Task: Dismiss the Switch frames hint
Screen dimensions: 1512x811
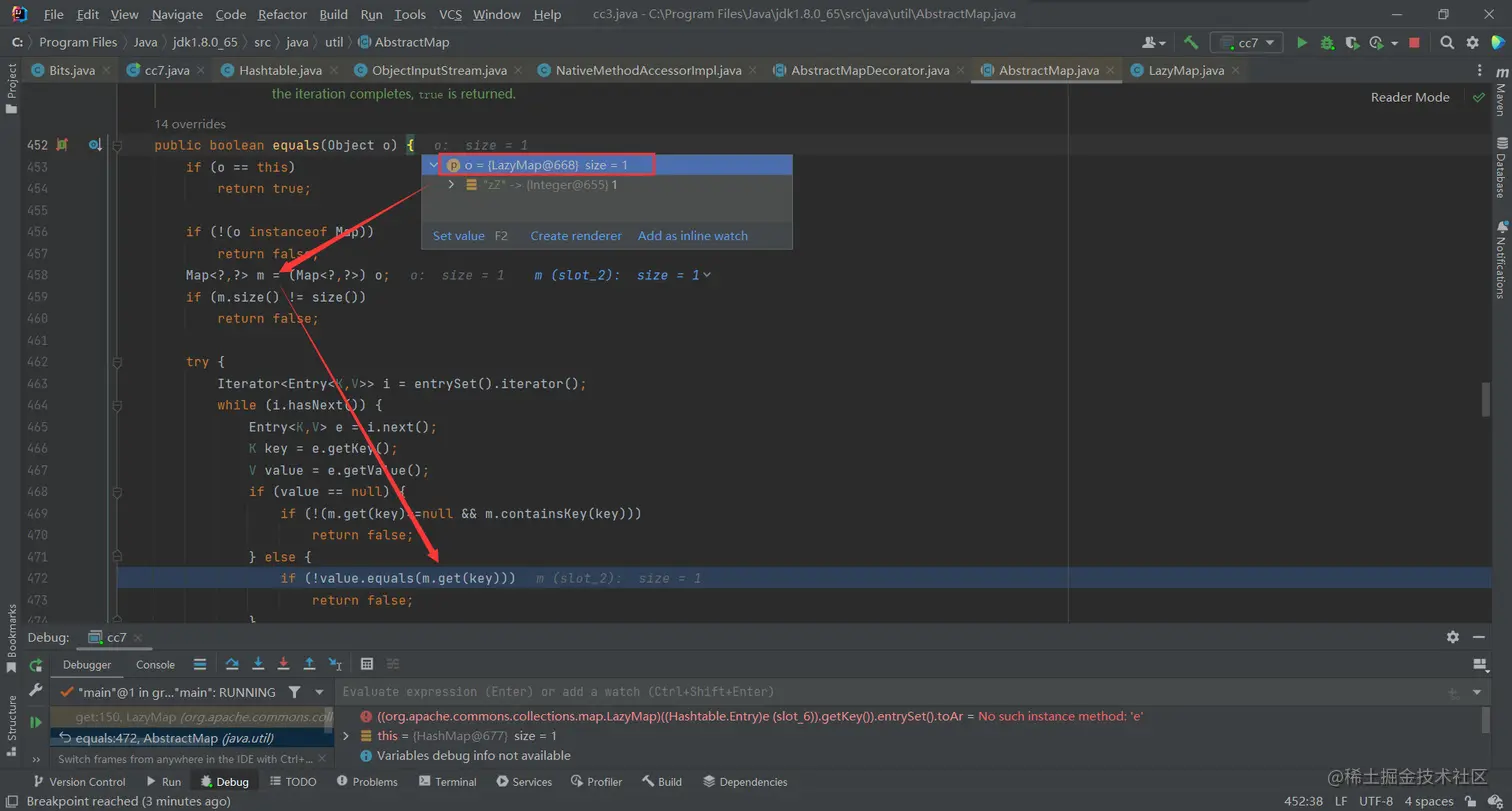Action: pos(323,759)
